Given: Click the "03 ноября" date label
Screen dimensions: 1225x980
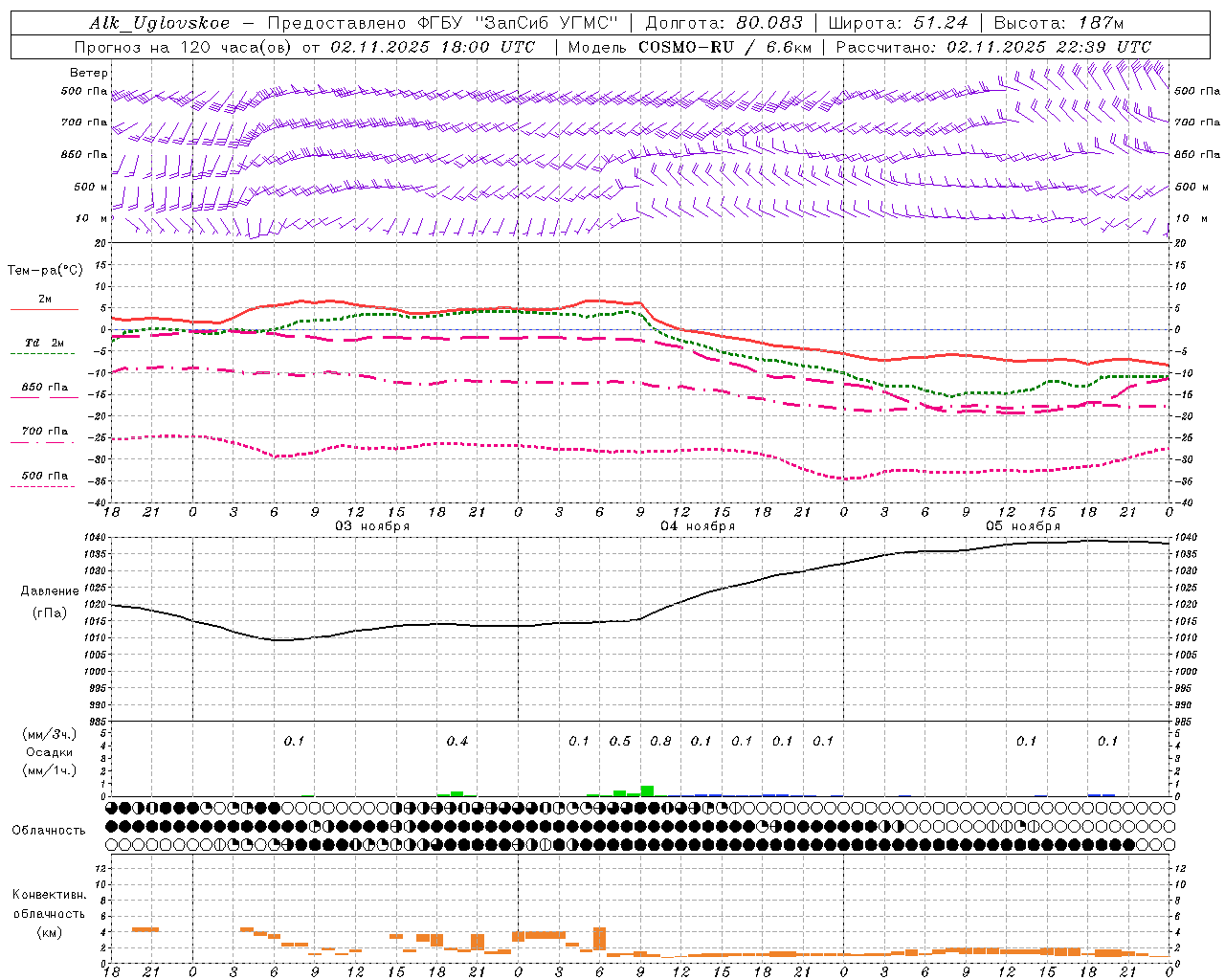Looking at the screenshot, I should (372, 526).
